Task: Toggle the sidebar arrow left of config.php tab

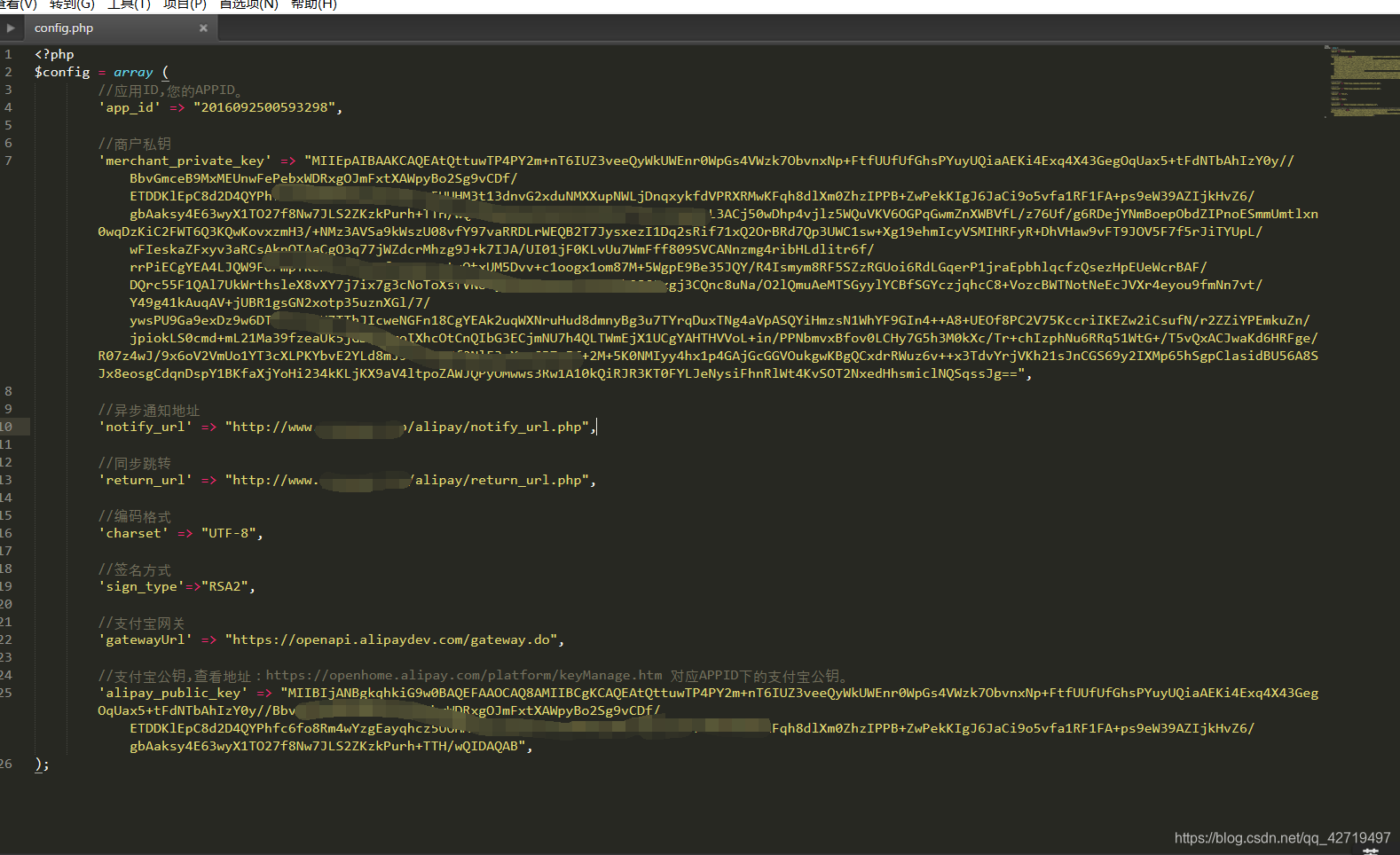Action: pos(11,28)
